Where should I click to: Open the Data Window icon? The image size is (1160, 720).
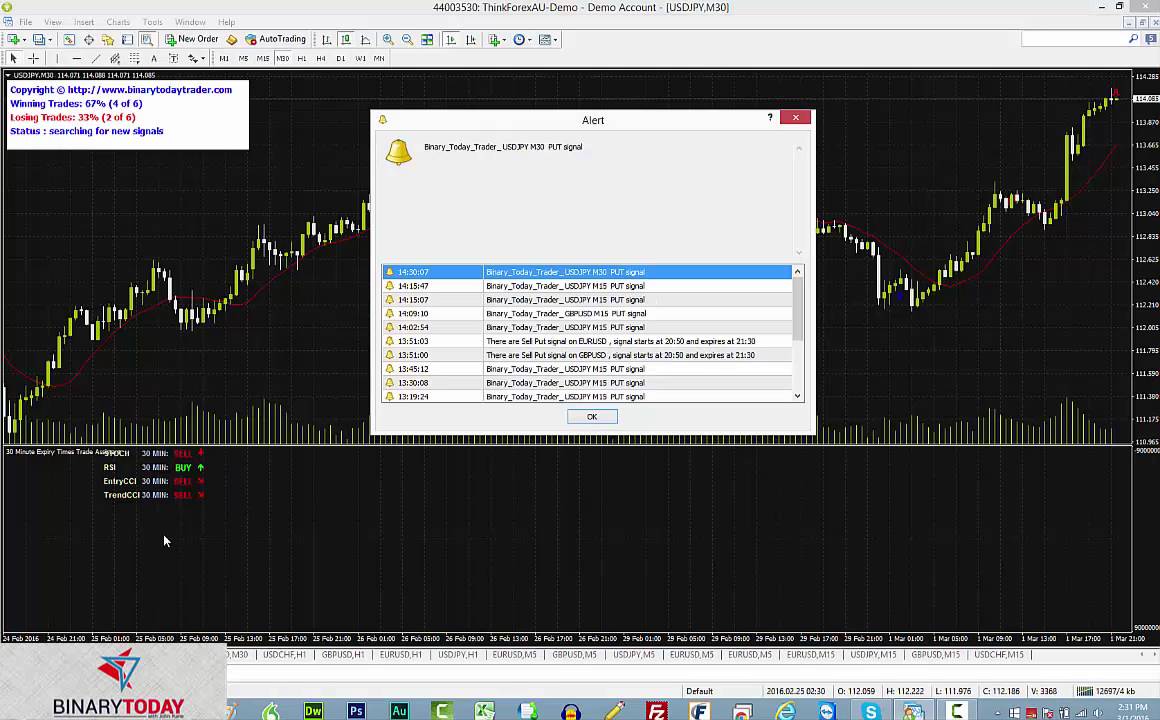point(89,39)
